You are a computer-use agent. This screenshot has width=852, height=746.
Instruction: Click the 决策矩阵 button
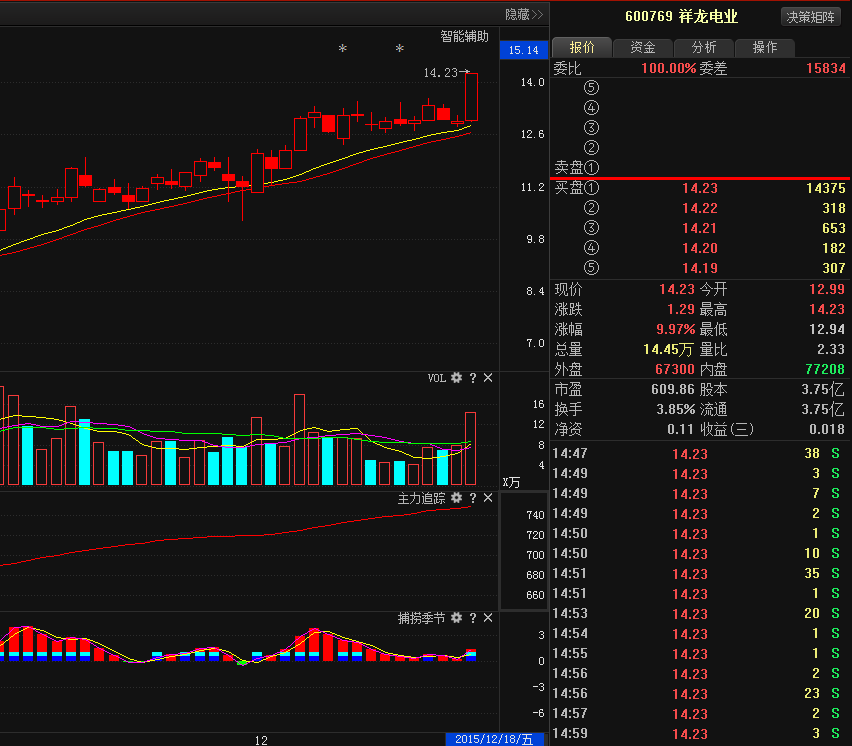[x=810, y=16]
